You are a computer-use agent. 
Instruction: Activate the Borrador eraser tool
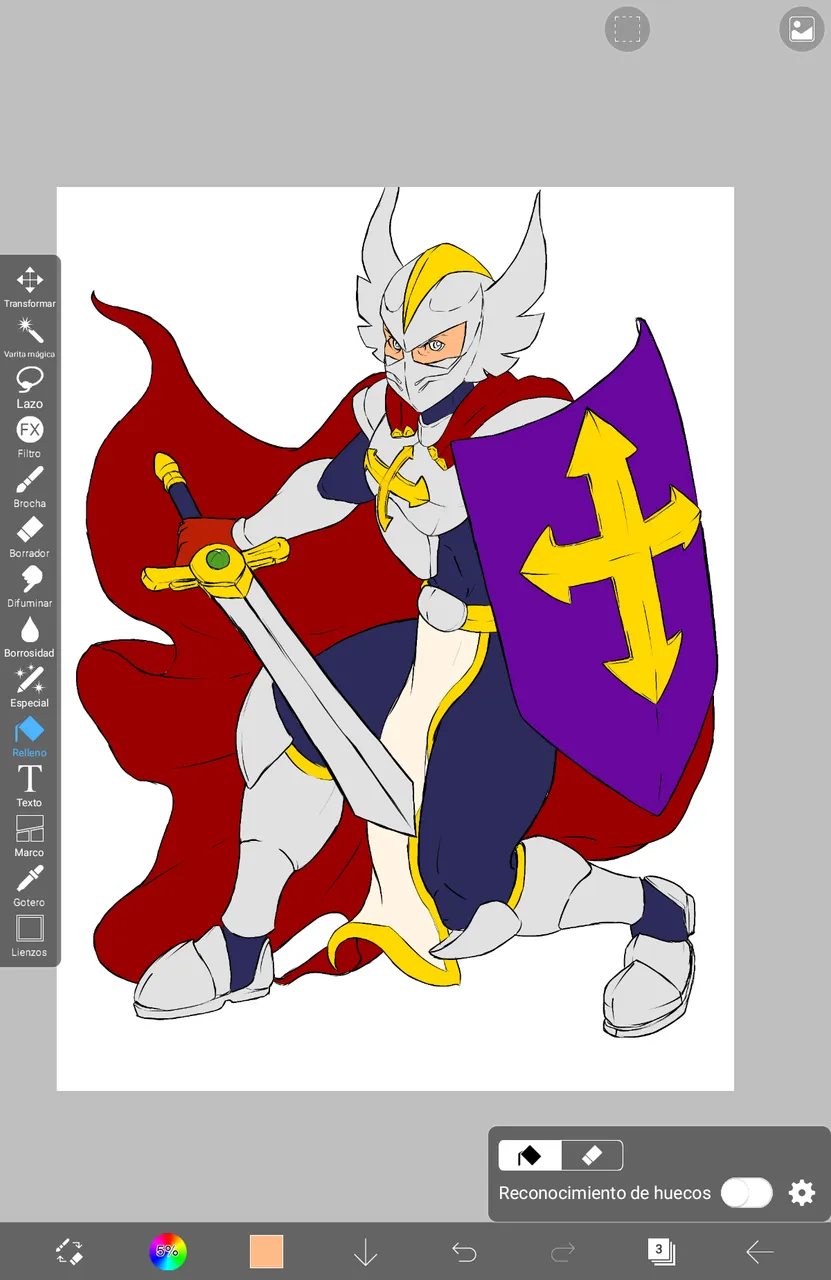click(30, 537)
